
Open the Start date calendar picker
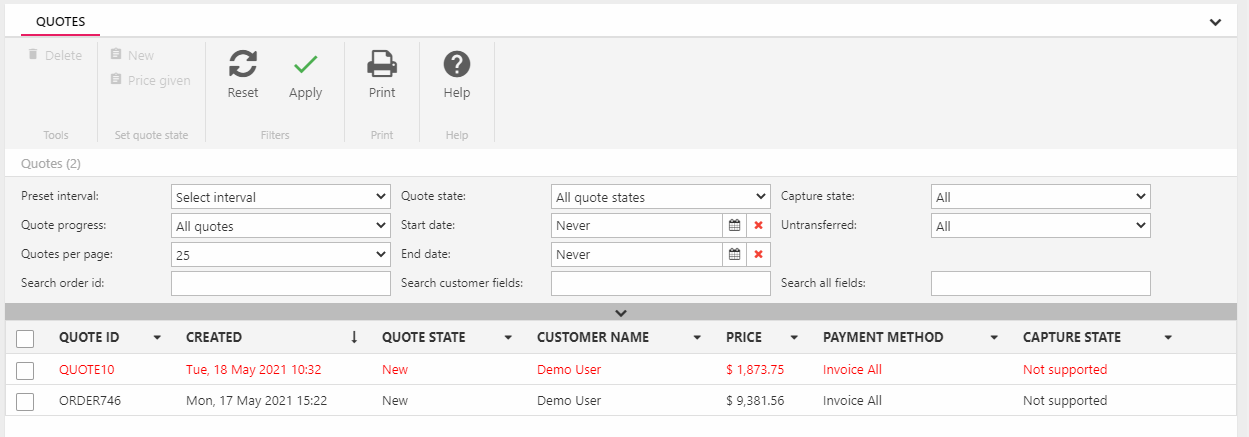tap(734, 226)
